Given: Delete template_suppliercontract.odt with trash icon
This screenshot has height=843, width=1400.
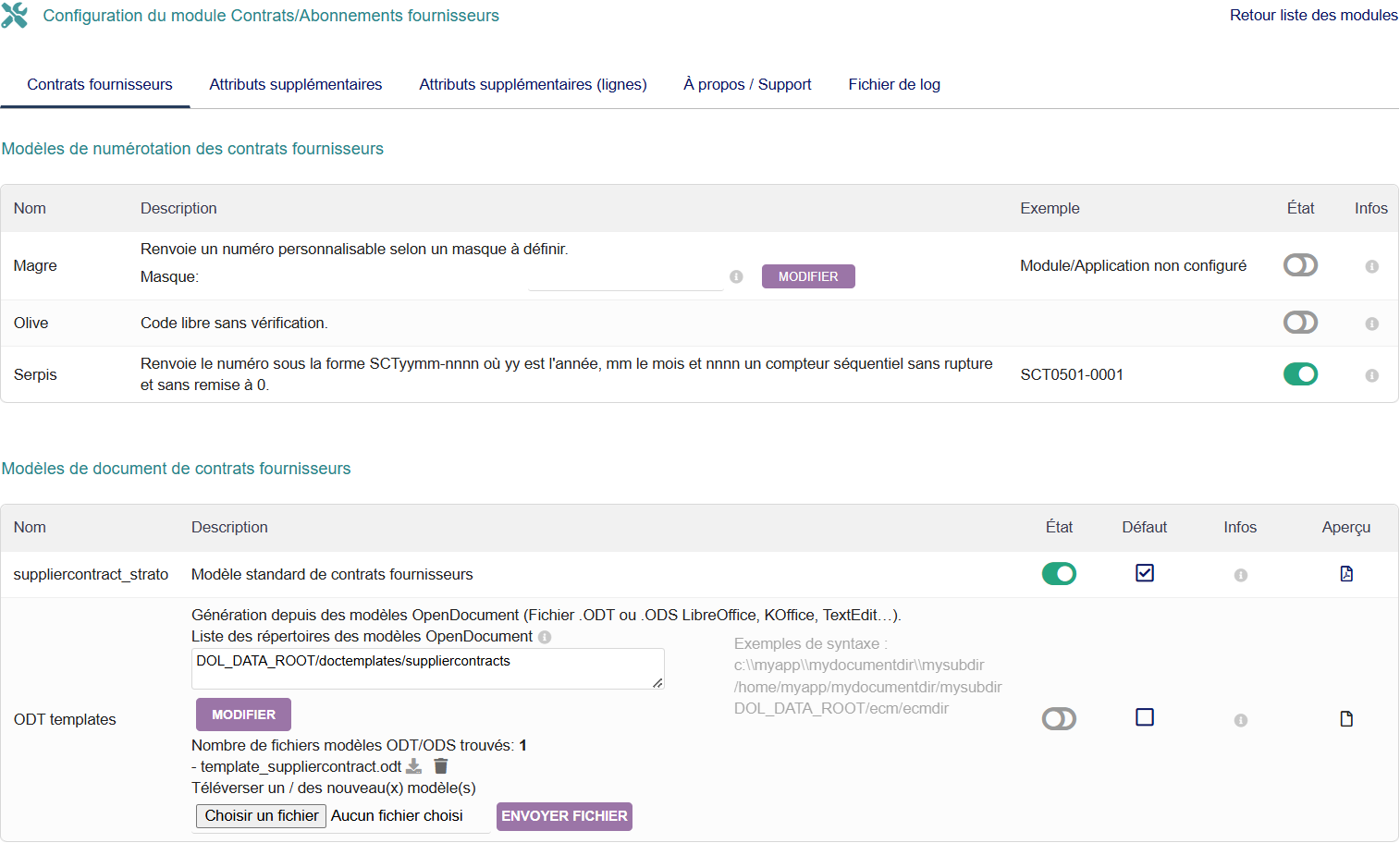Looking at the screenshot, I should coord(441,766).
